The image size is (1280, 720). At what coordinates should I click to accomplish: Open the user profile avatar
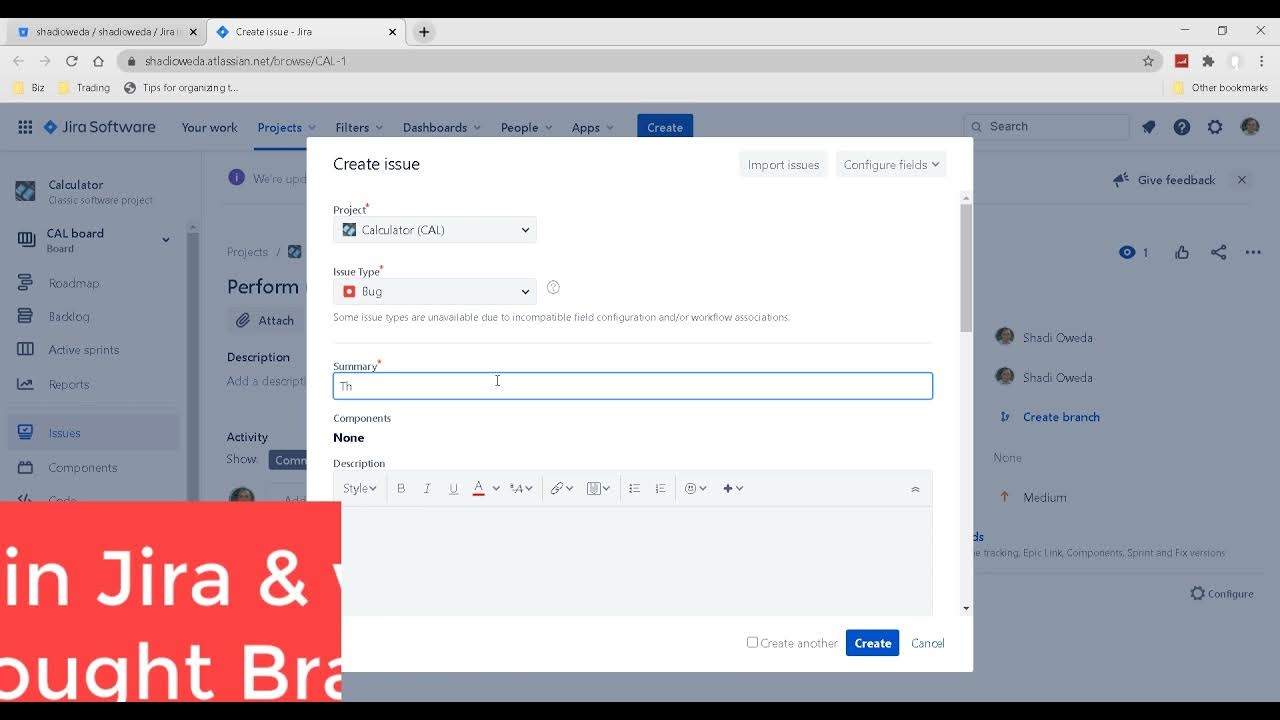click(x=1250, y=127)
